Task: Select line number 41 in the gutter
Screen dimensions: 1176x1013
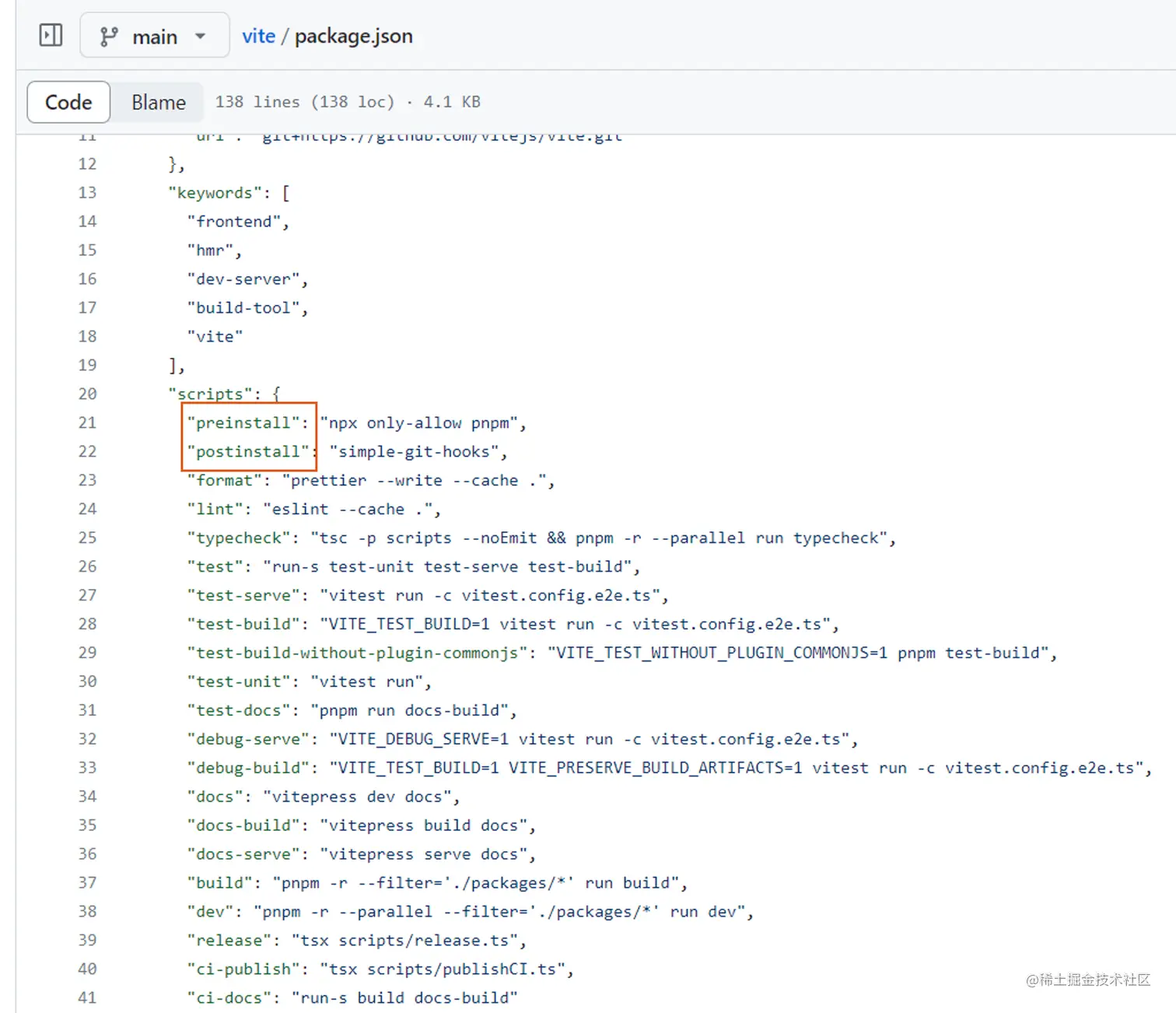Action: (87, 997)
